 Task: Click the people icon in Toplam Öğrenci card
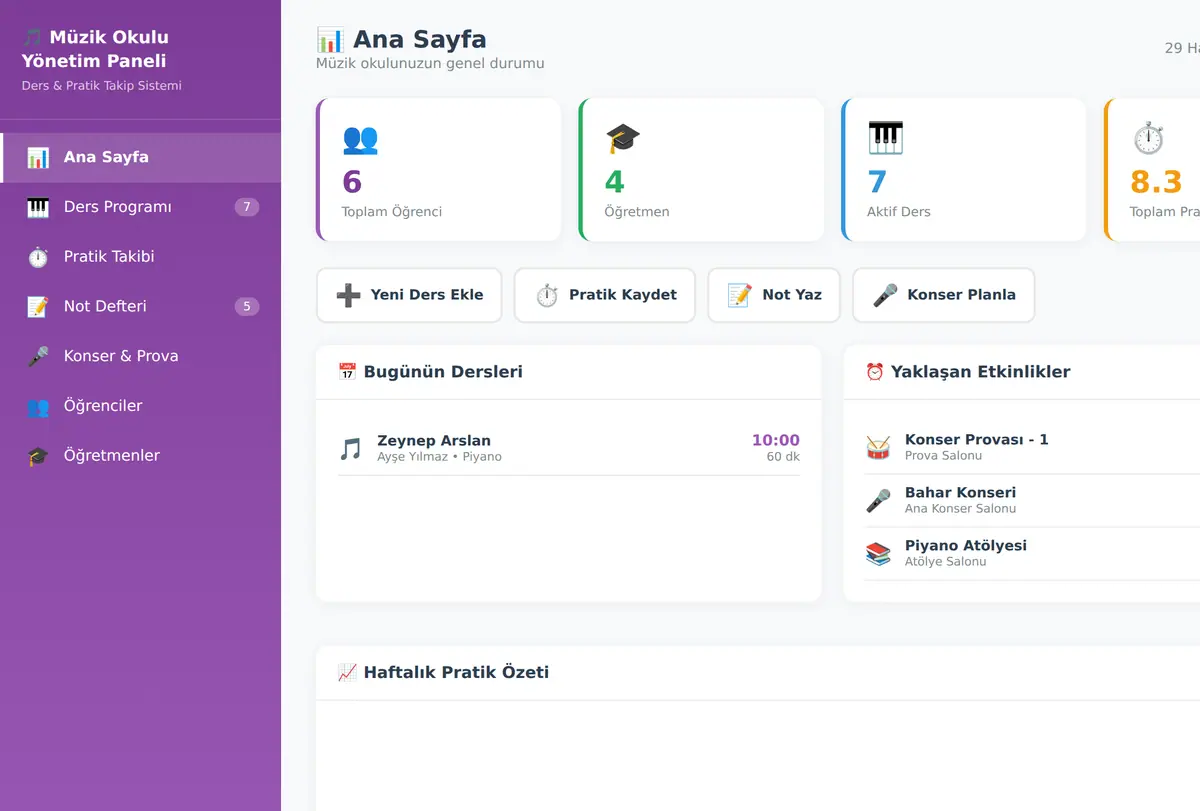tap(360, 138)
